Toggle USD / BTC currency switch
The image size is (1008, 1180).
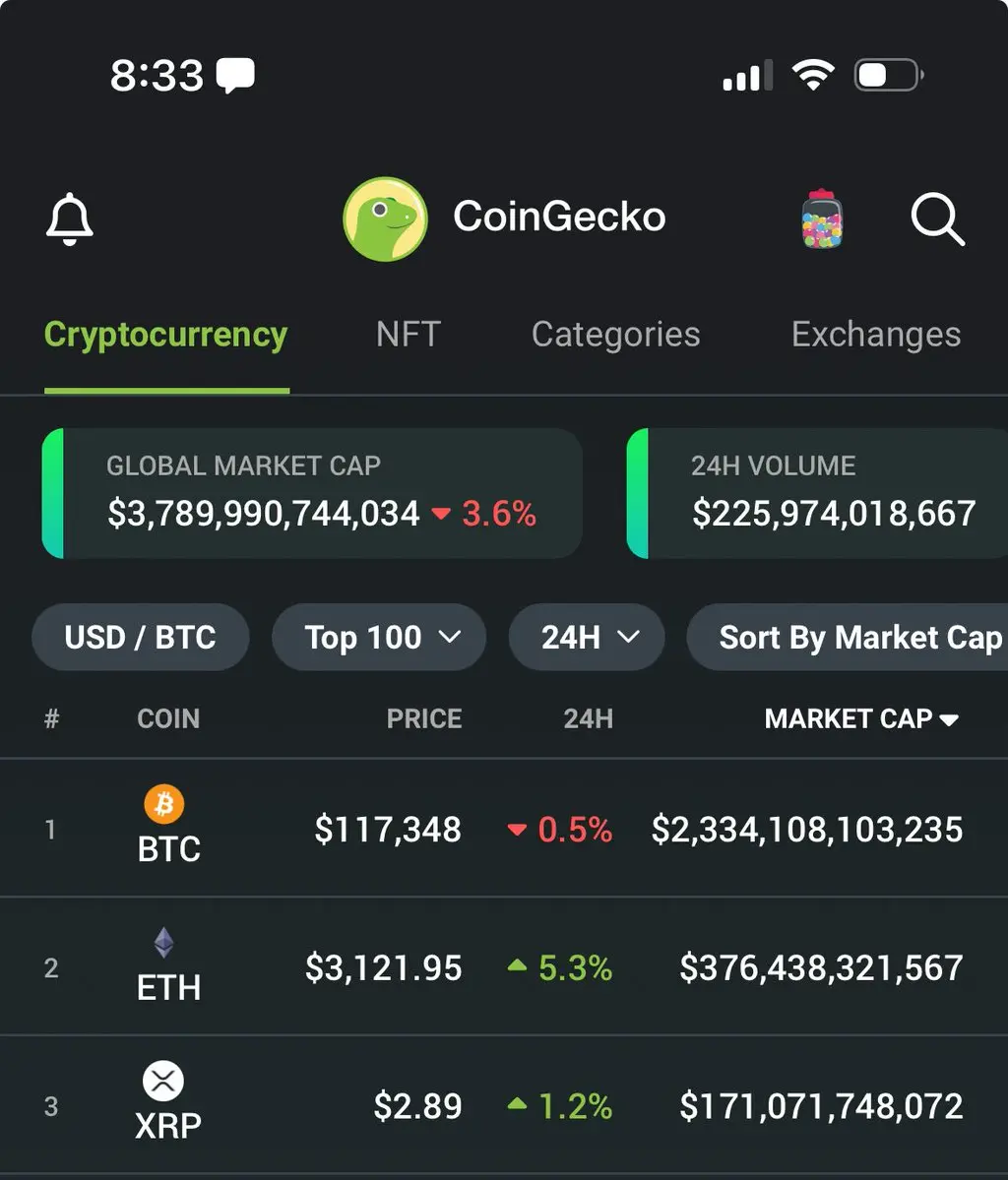[x=141, y=638]
